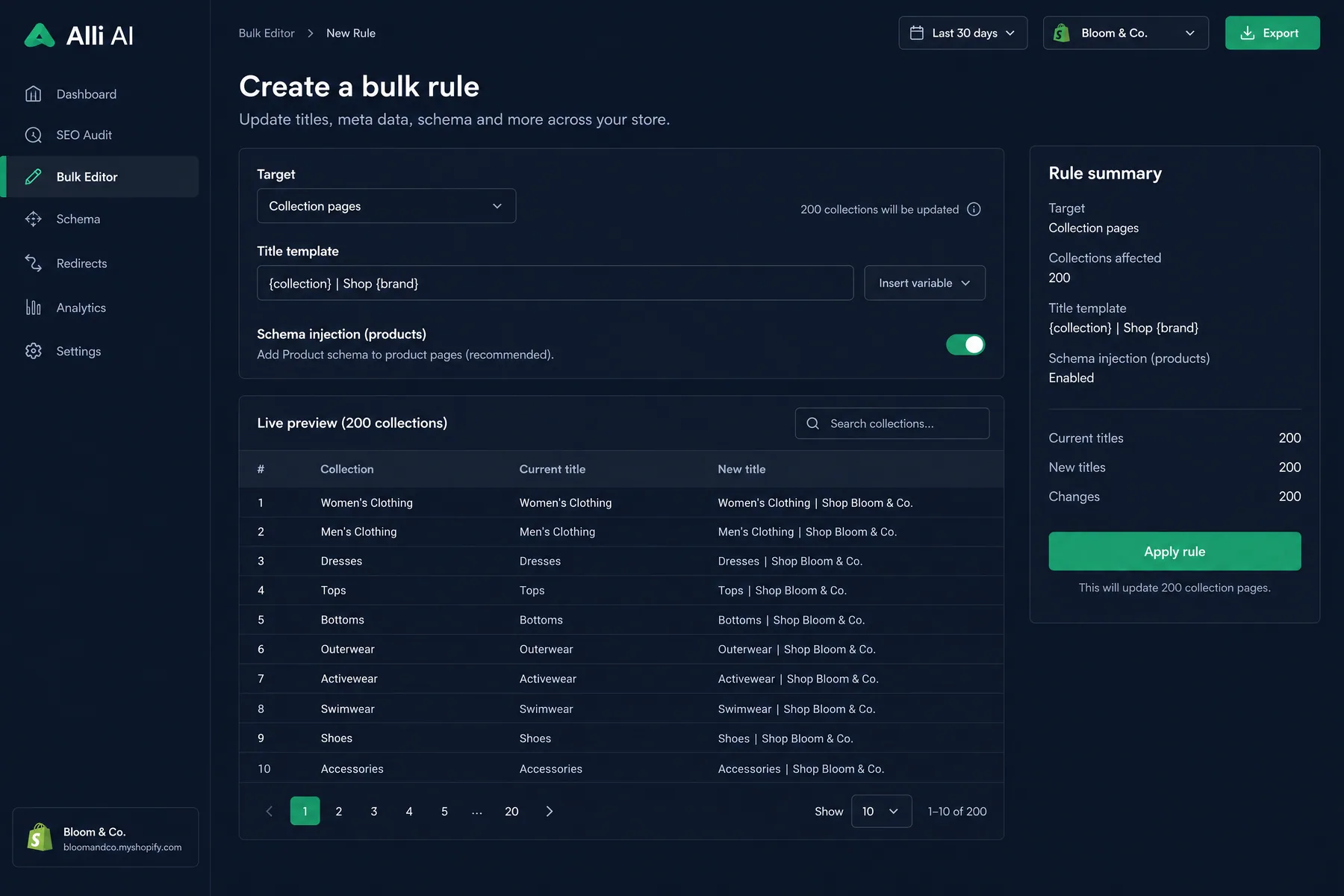This screenshot has width=1344, height=896.
Task: Click the New title column header
Action: [x=741, y=469]
